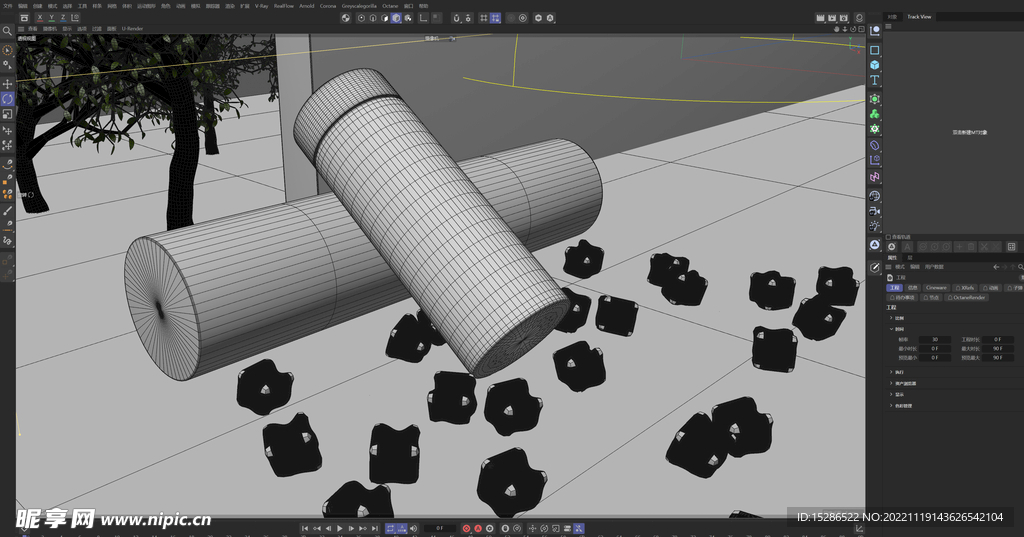1024x537 pixels.
Task: Select the Cube primitive icon
Action: 874,65
